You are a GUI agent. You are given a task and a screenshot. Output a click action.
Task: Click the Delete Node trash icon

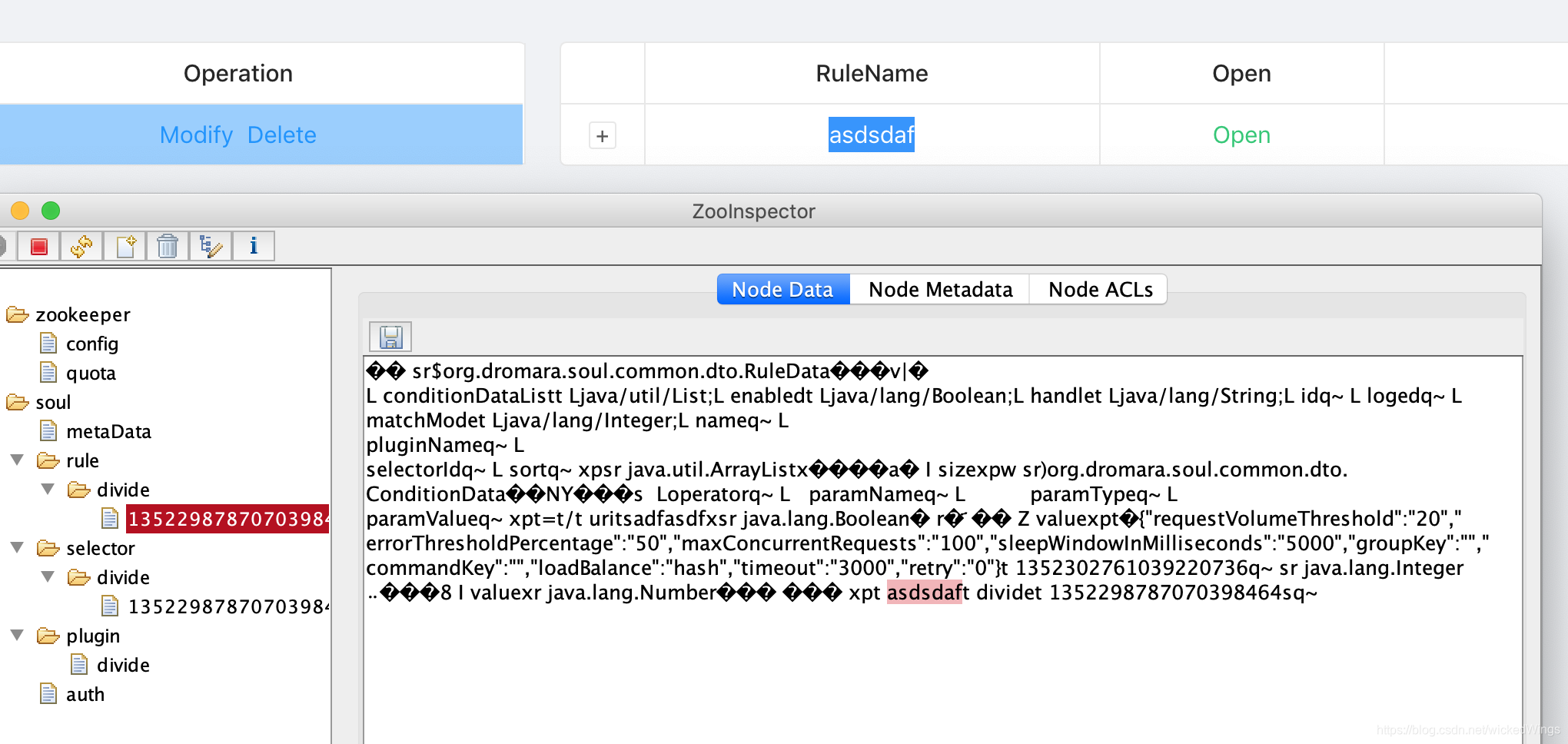tap(168, 246)
